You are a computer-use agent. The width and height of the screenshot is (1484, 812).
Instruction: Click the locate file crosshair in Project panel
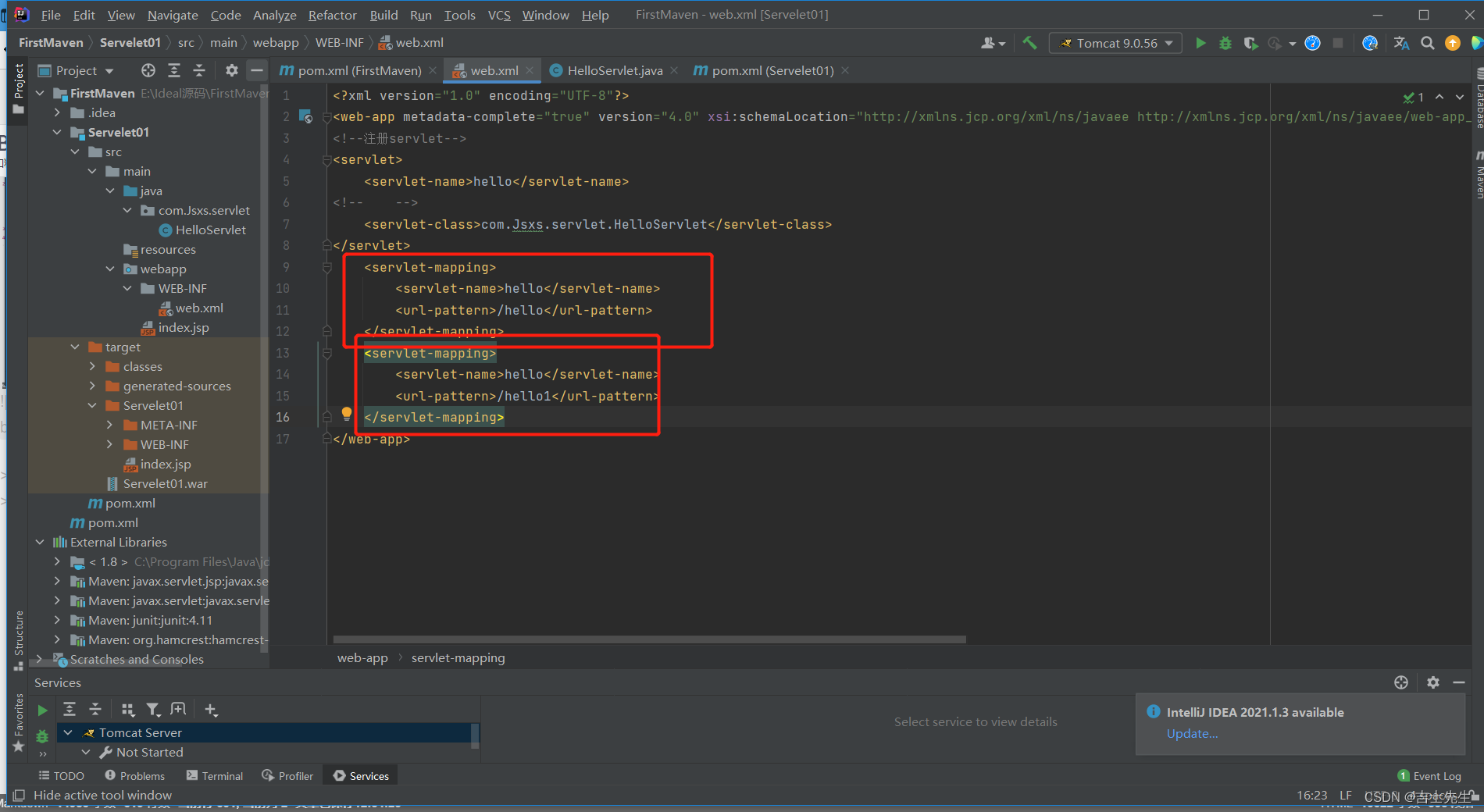click(x=148, y=70)
